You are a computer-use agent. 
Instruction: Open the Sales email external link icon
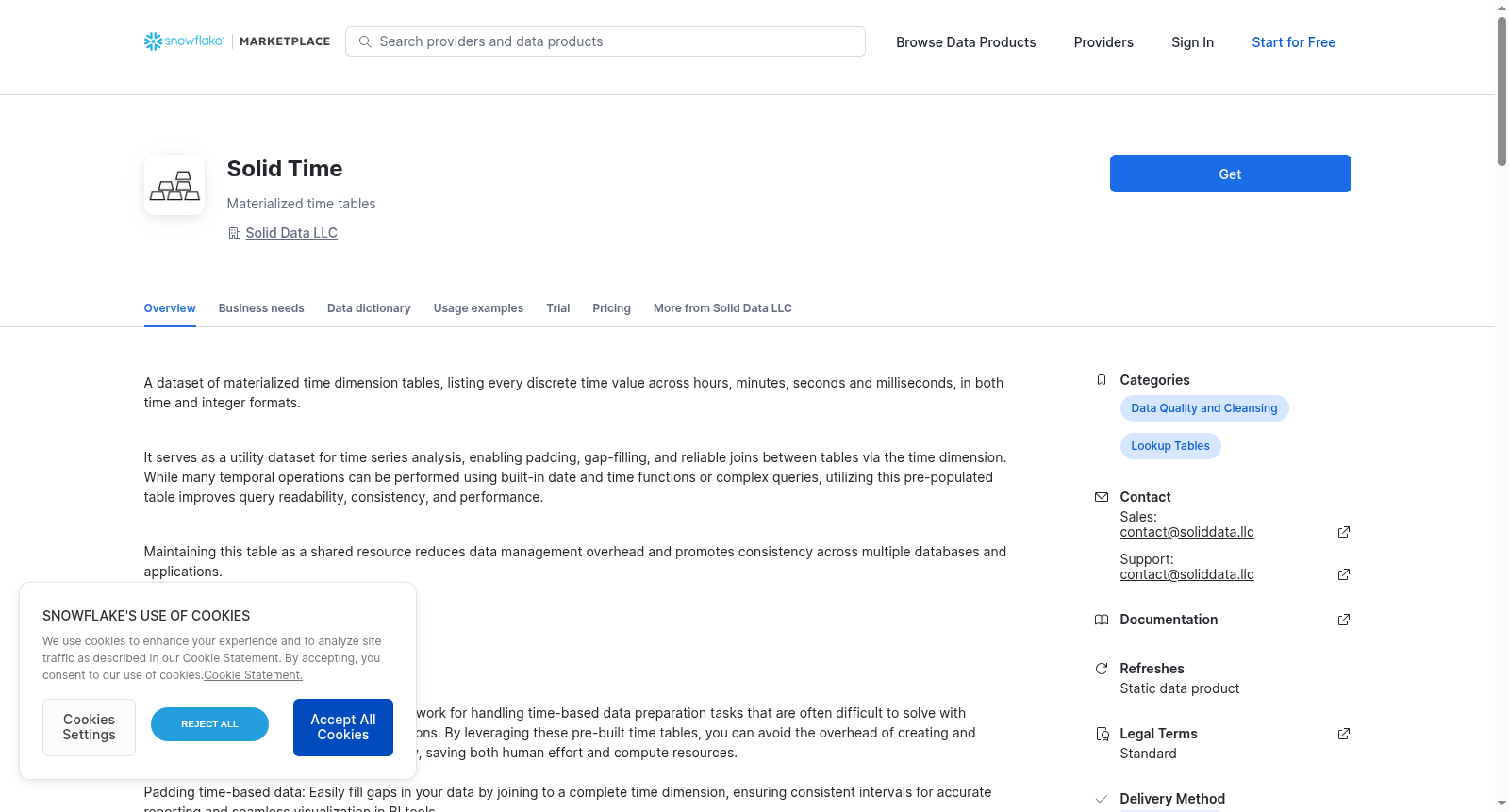(x=1344, y=532)
